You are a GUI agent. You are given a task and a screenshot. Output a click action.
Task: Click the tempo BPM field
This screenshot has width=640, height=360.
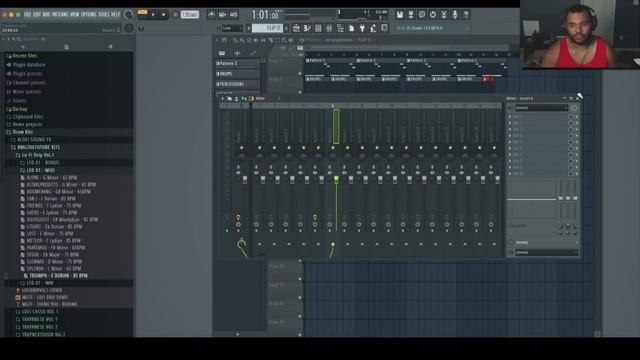click(x=190, y=14)
